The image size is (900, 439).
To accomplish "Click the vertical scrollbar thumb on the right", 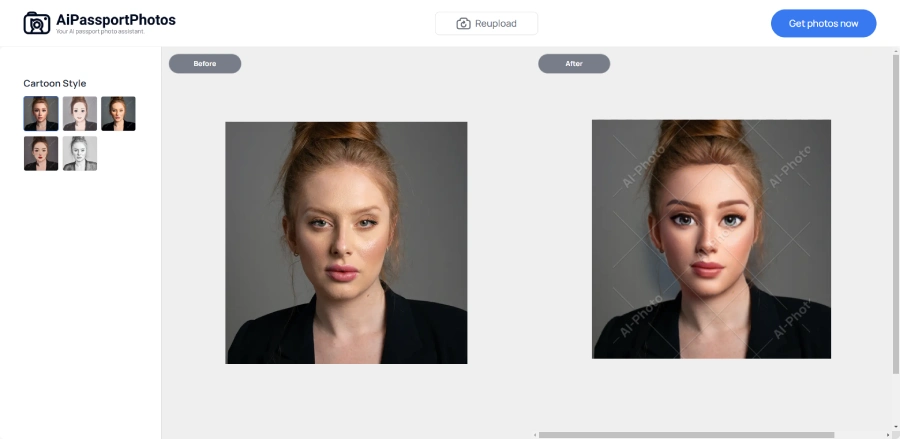I will click(895, 213).
